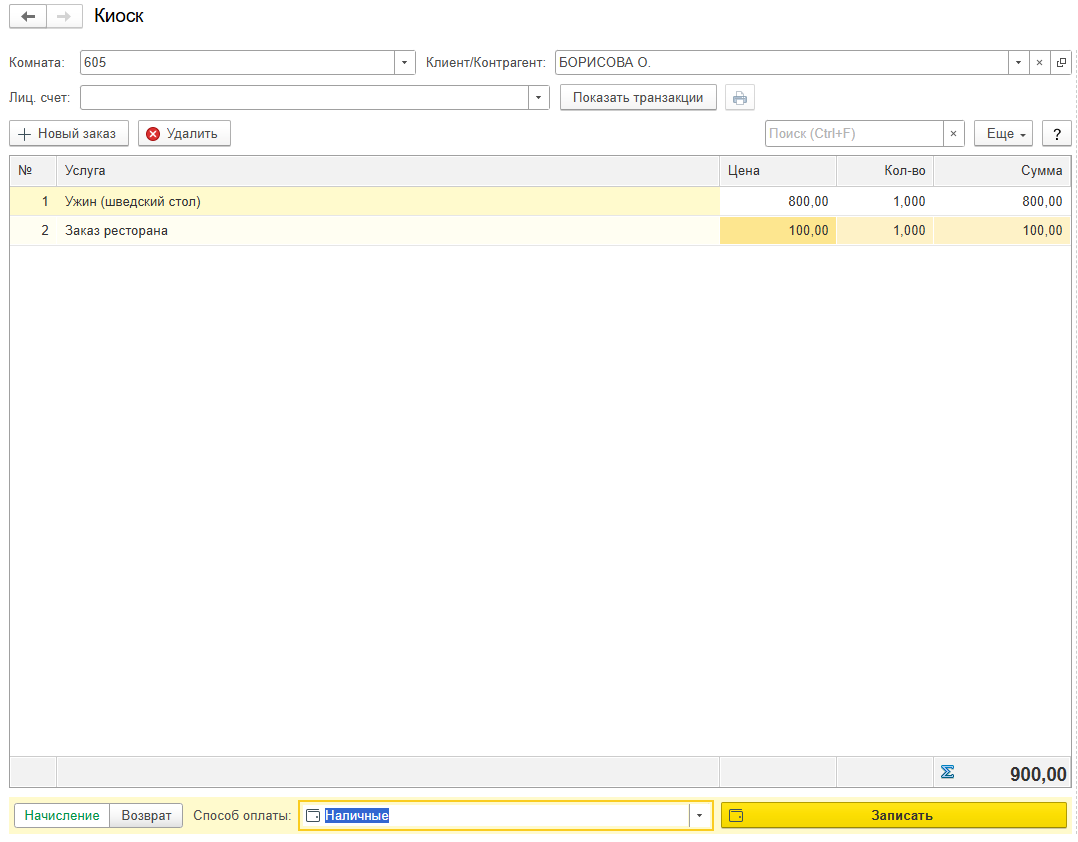Expand the Комната dropdown arrow
The image size is (1078, 842).
point(404,63)
